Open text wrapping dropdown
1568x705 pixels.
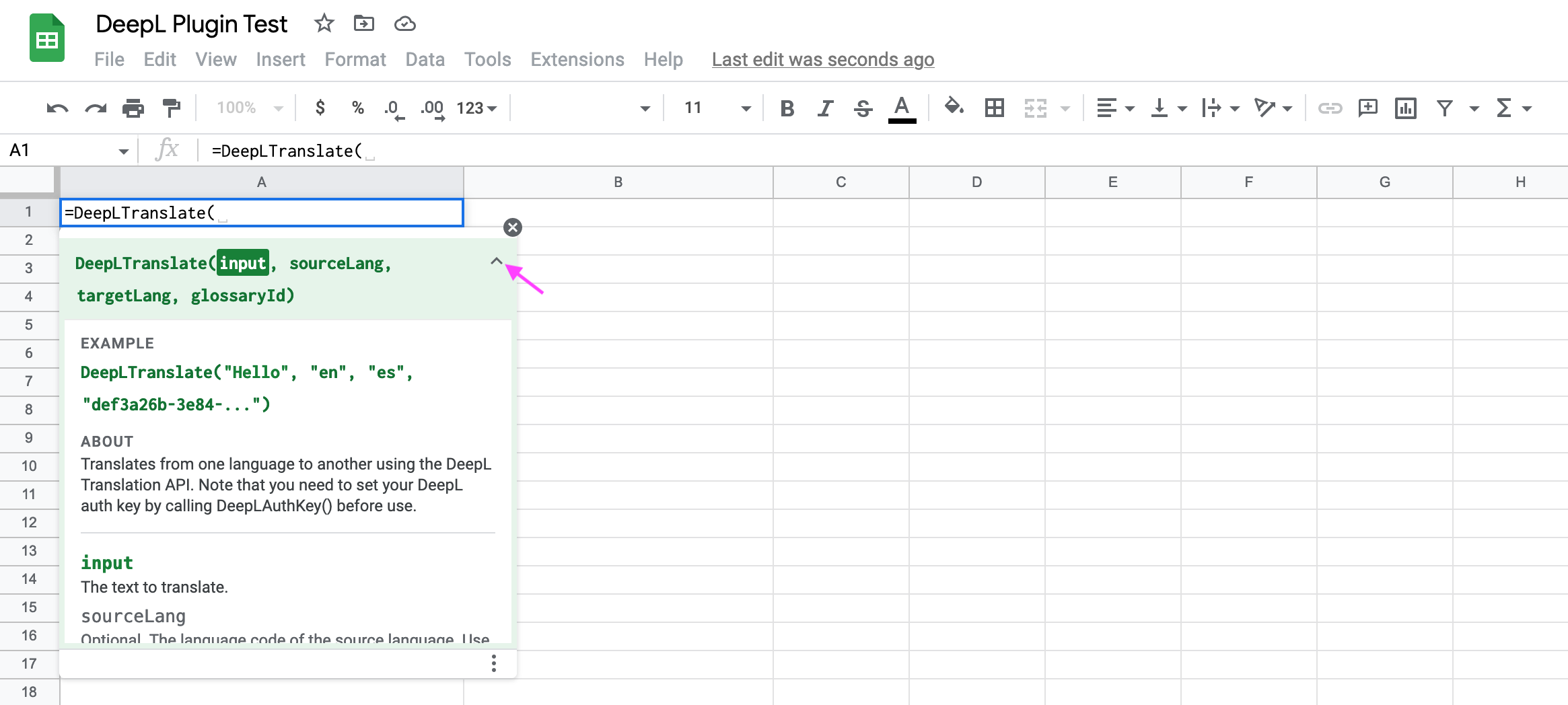click(x=1220, y=108)
